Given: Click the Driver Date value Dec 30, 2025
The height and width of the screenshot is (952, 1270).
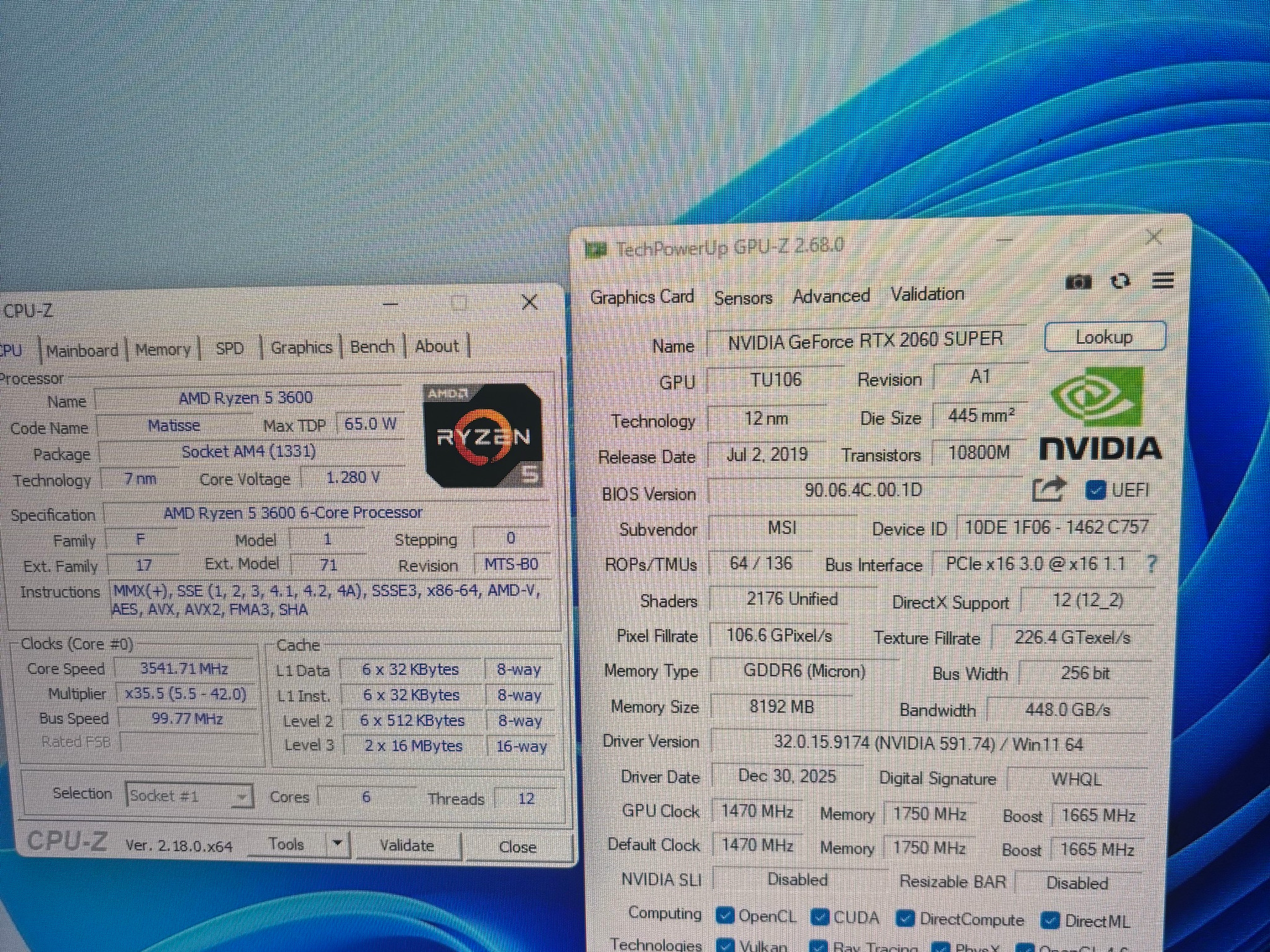Looking at the screenshot, I should pyautogui.click(x=787, y=777).
